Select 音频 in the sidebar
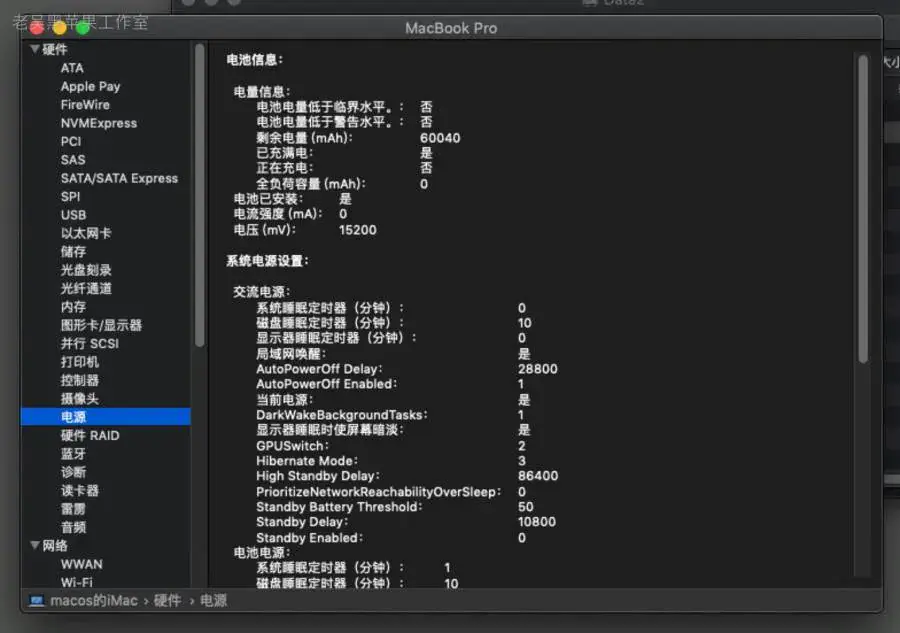Screen dimensions: 900x633 73,527
